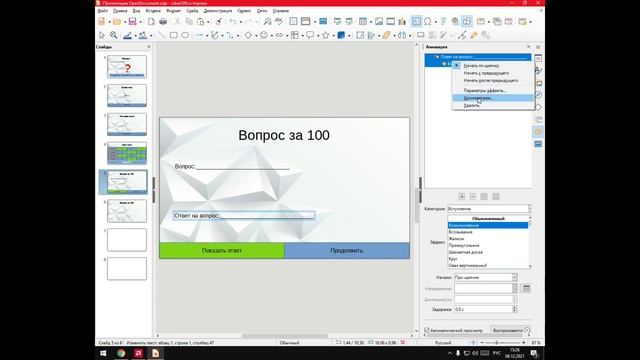Click the Insert Text Box icon

click(416, 22)
